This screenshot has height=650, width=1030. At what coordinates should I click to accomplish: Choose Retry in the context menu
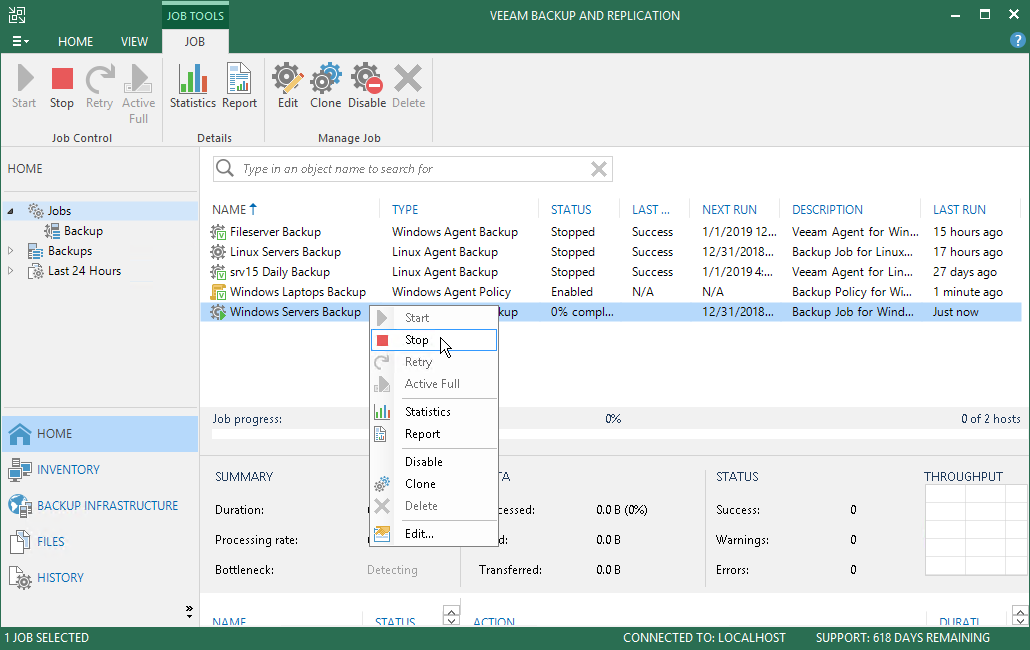click(434, 362)
